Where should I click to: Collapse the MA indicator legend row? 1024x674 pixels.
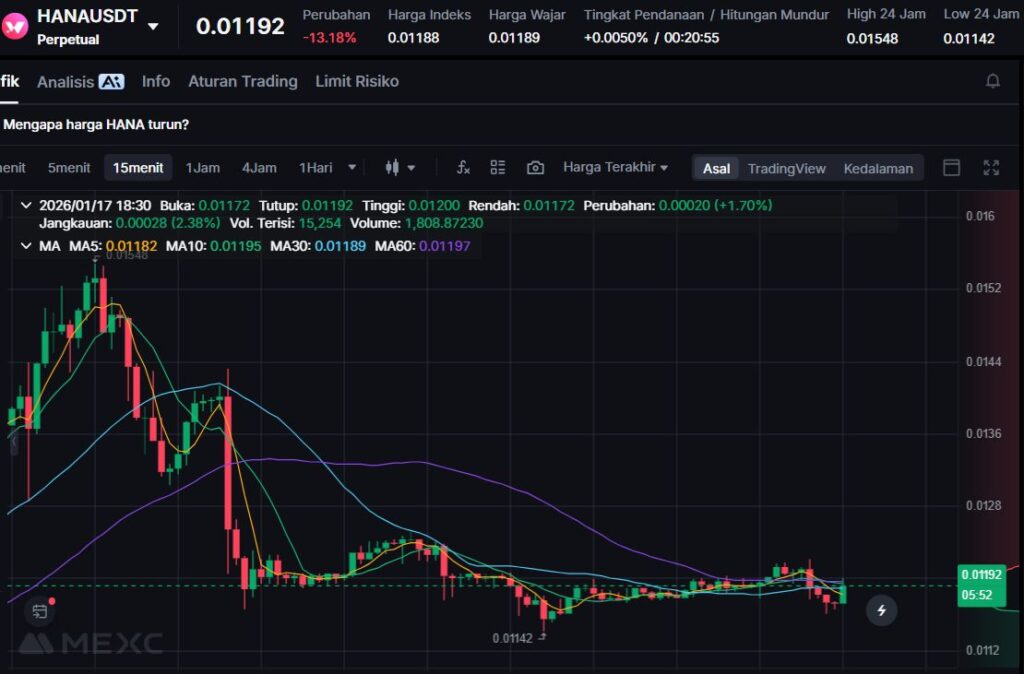click(x=26, y=245)
